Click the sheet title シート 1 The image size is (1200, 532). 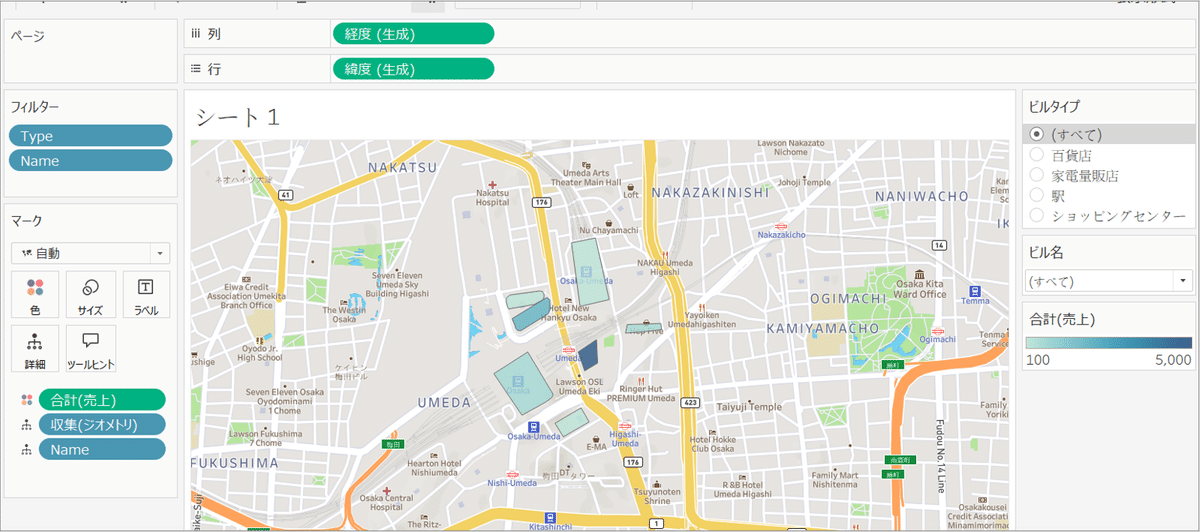click(x=237, y=117)
